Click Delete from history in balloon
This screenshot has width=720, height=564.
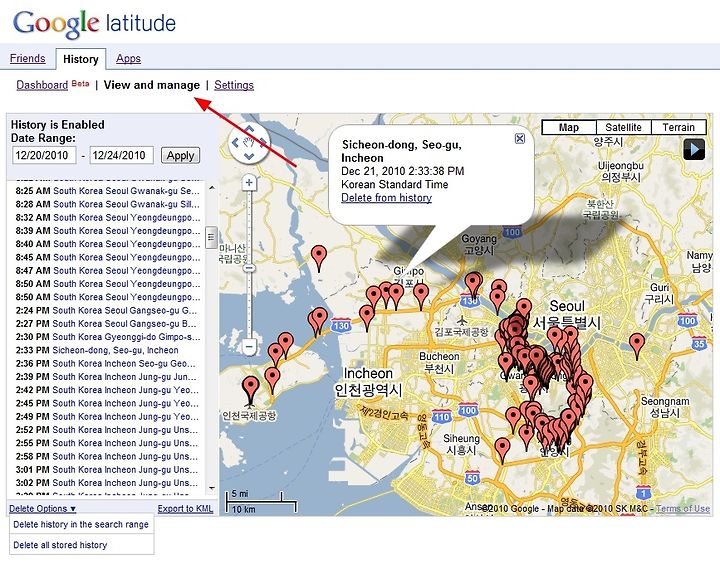tap(386, 197)
